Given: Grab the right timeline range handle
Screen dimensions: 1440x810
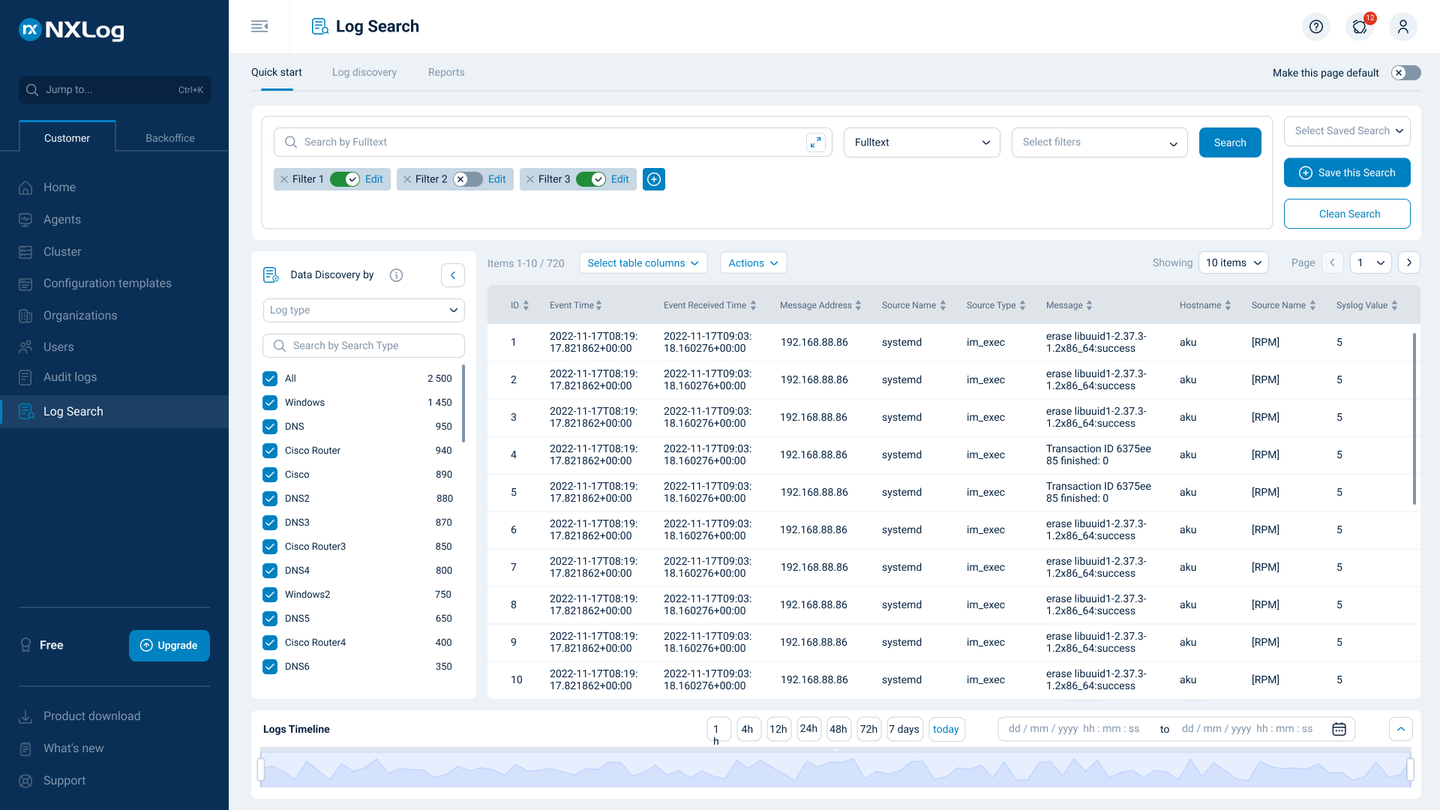Looking at the screenshot, I should point(1410,769).
